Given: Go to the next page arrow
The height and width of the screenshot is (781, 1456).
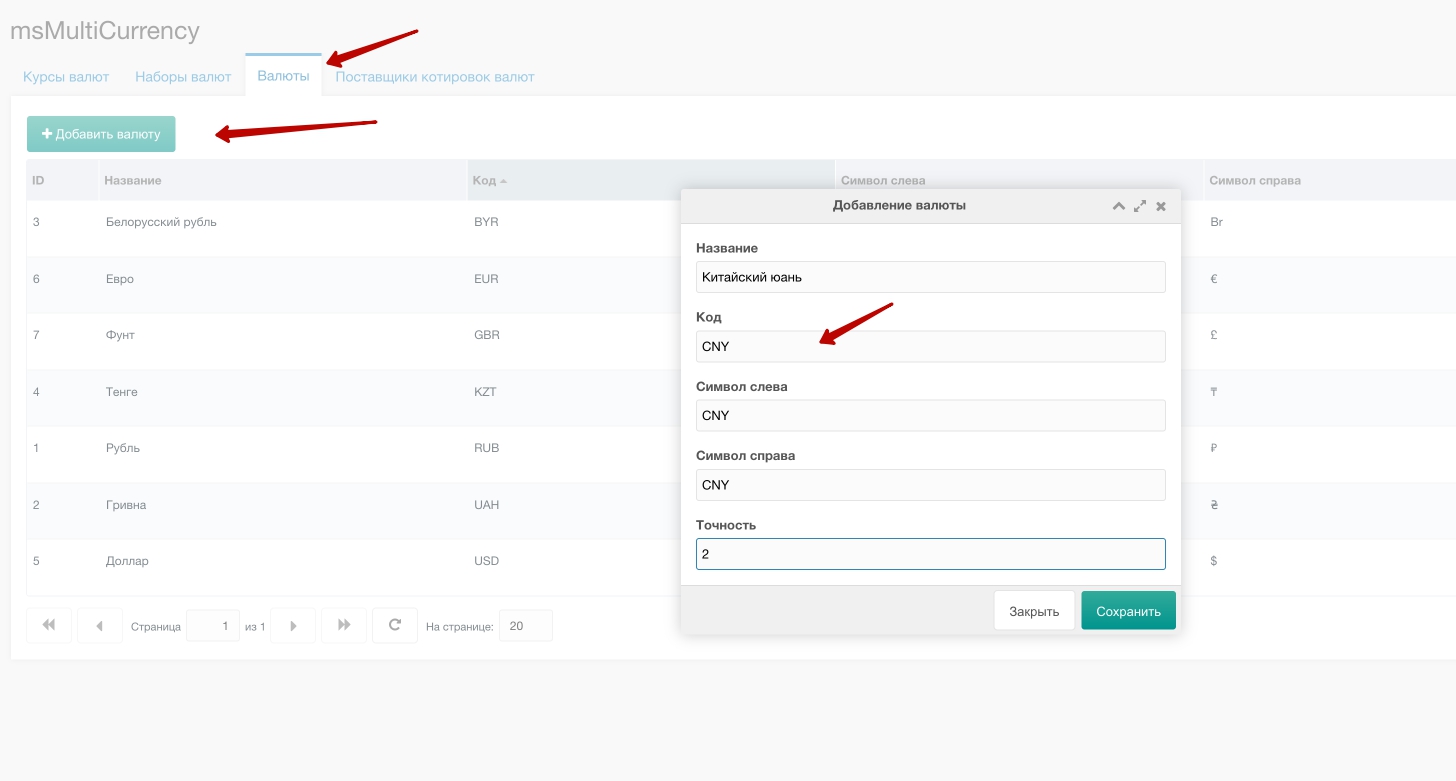Looking at the screenshot, I should point(293,625).
